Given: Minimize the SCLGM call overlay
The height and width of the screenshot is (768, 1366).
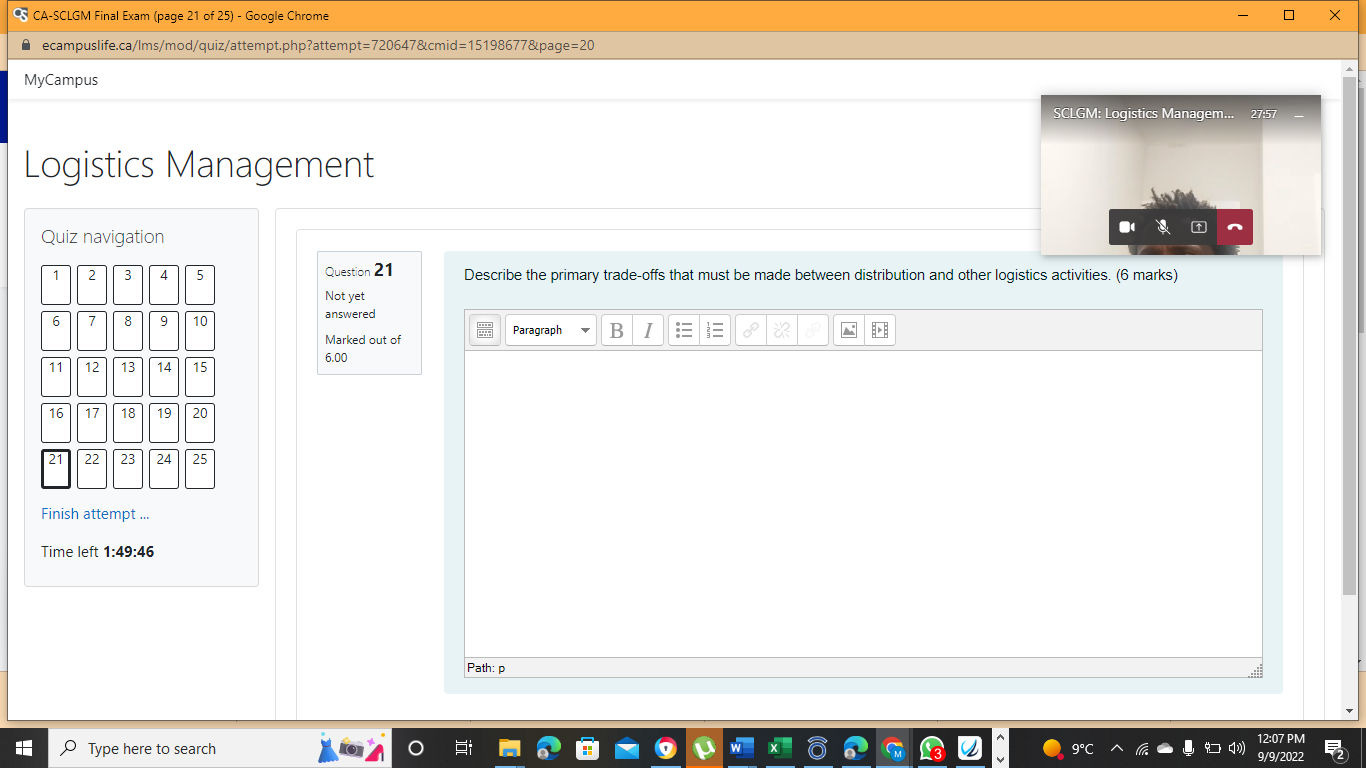Looking at the screenshot, I should [x=1299, y=115].
